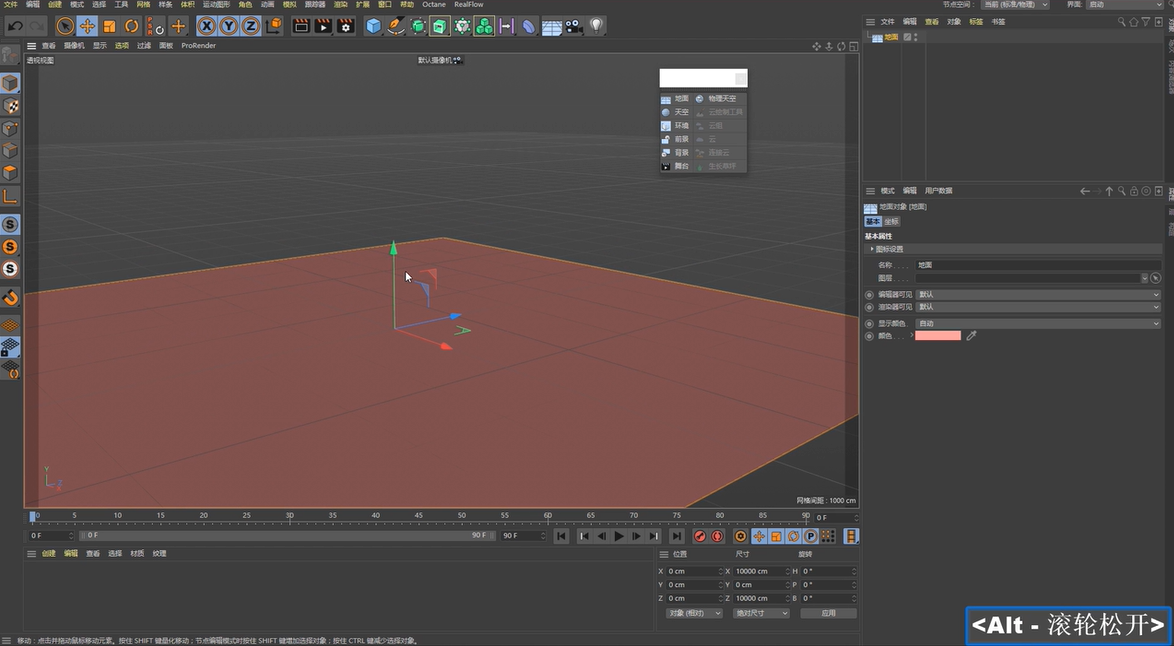Click the Cube primitive icon in the toolbar
Viewport: 1174px width, 646px height.
click(x=372, y=25)
